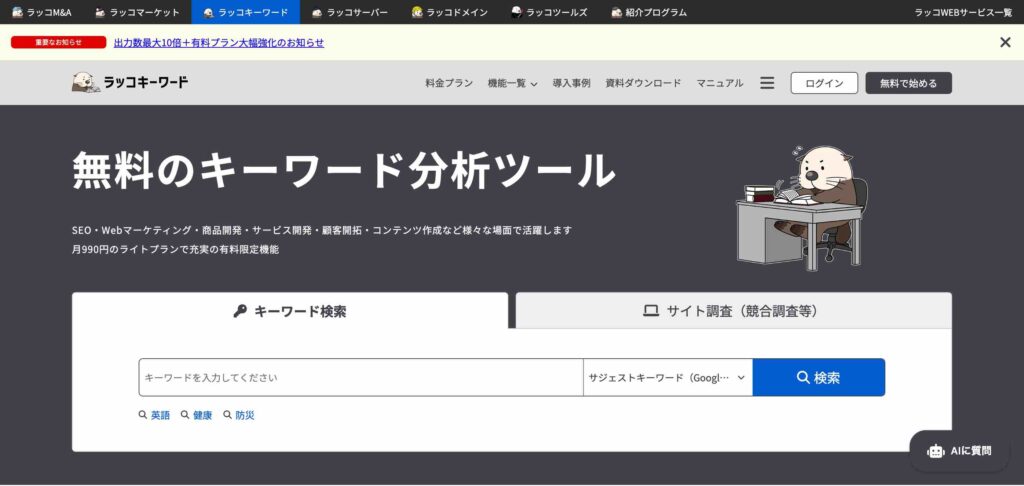The image size is (1024, 486).
Task: Expand the 機能一覧 dropdown menu
Action: [513, 83]
